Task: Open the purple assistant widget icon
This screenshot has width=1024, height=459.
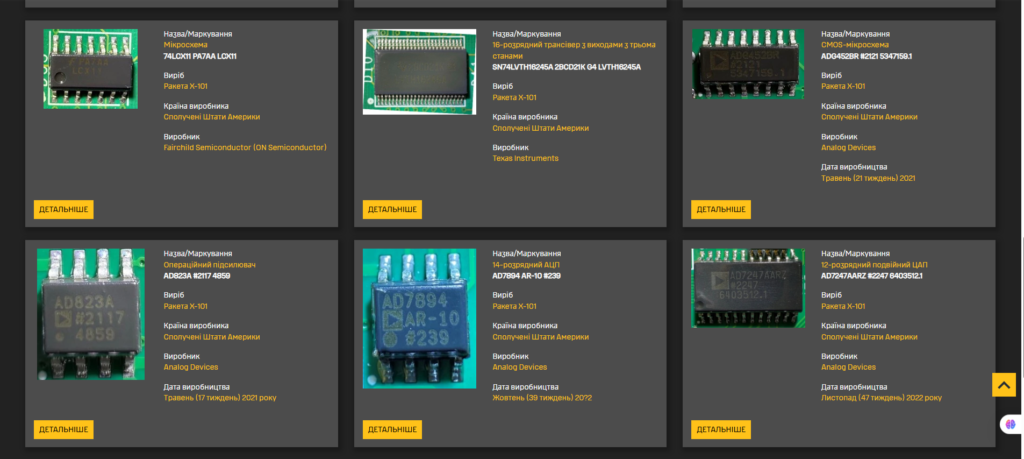Action: 1011,424
